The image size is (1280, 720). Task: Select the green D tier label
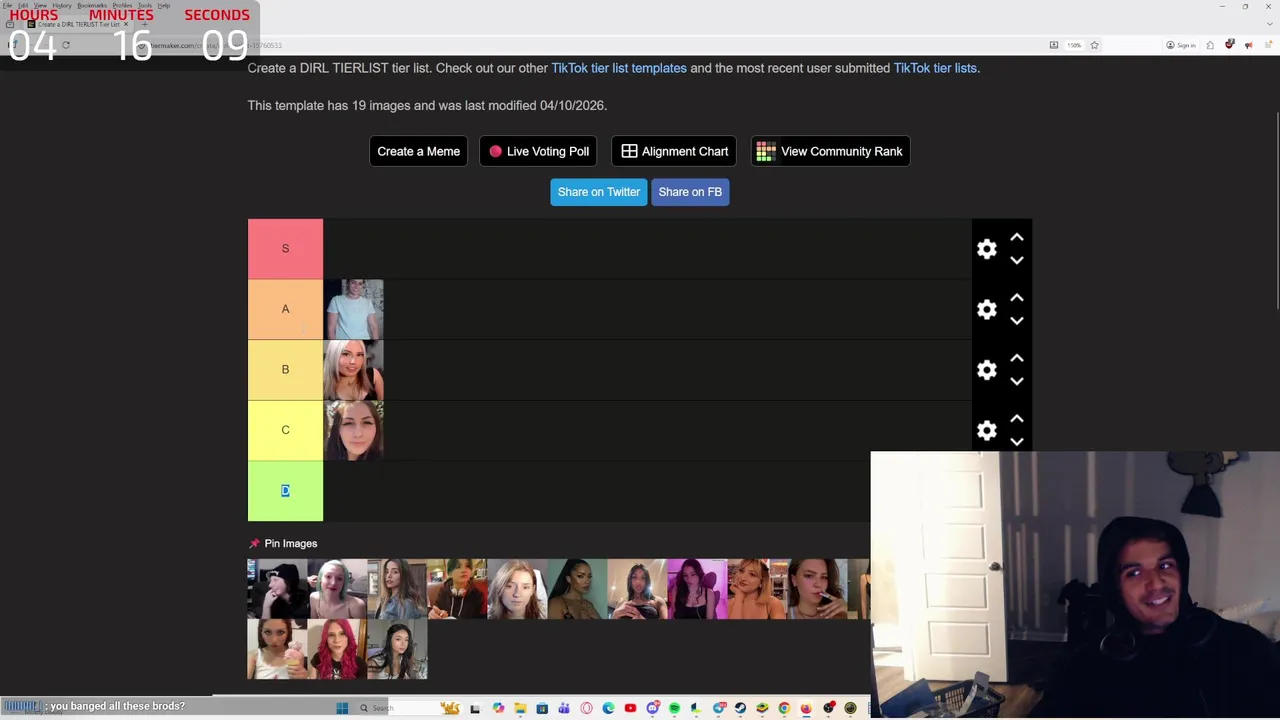pos(285,491)
